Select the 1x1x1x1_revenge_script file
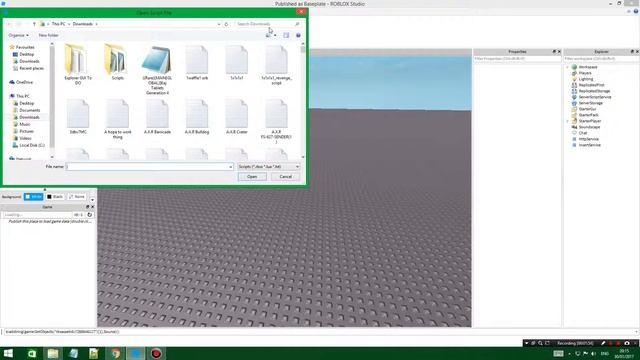 pyautogui.click(x=276, y=64)
